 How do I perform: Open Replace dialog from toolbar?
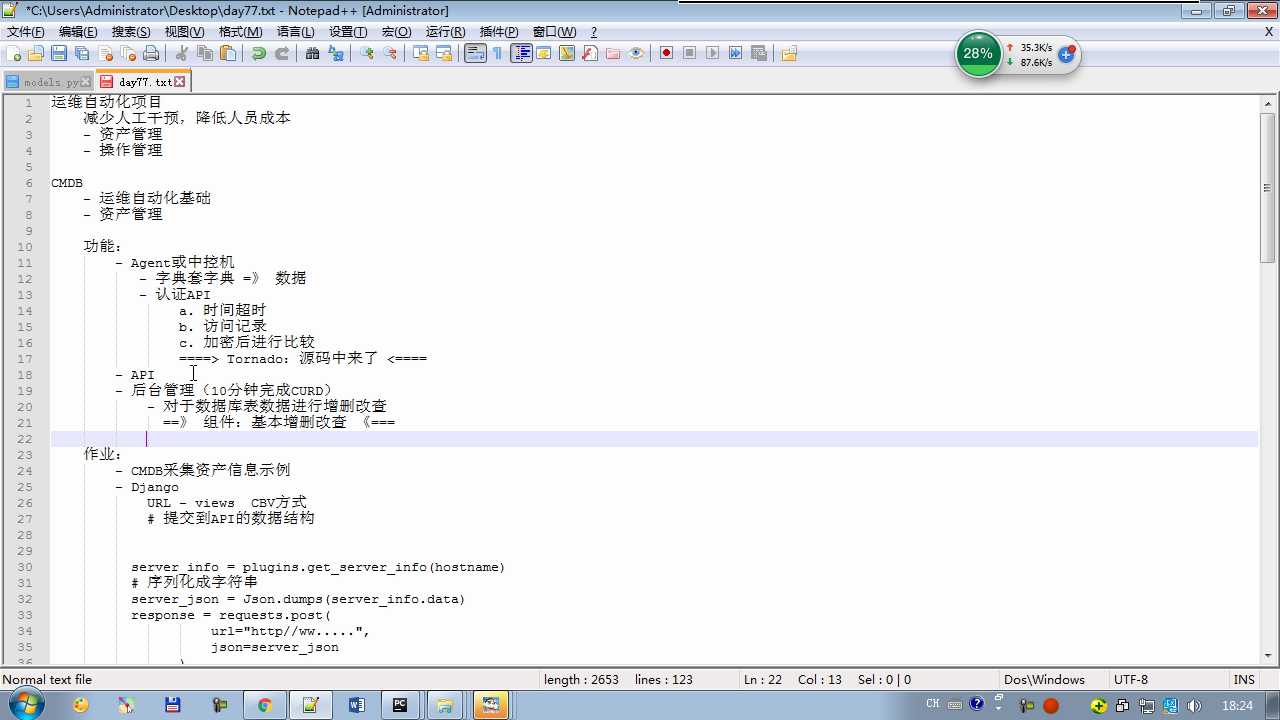click(336, 53)
